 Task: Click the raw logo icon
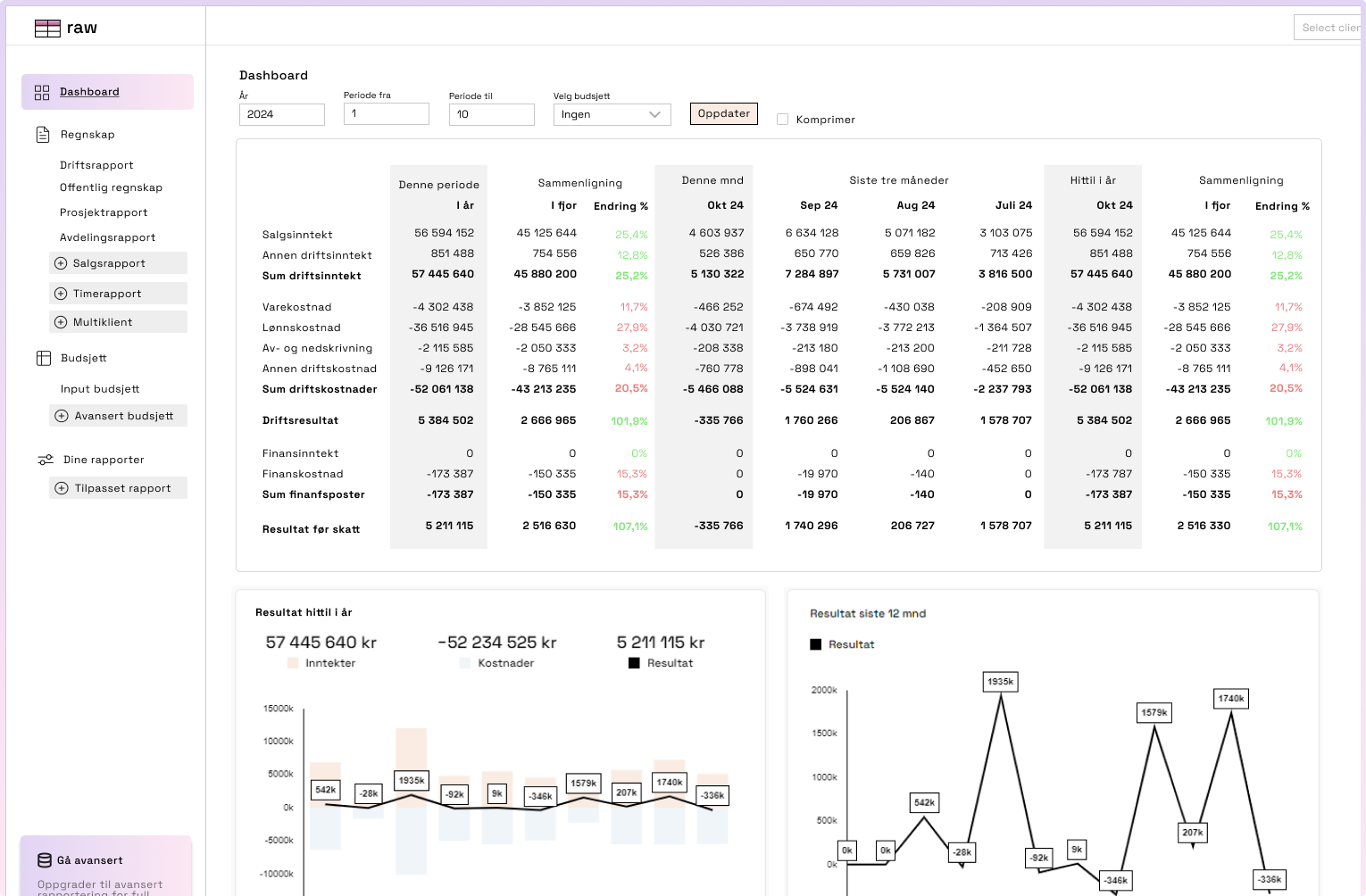pyautogui.click(x=47, y=29)
